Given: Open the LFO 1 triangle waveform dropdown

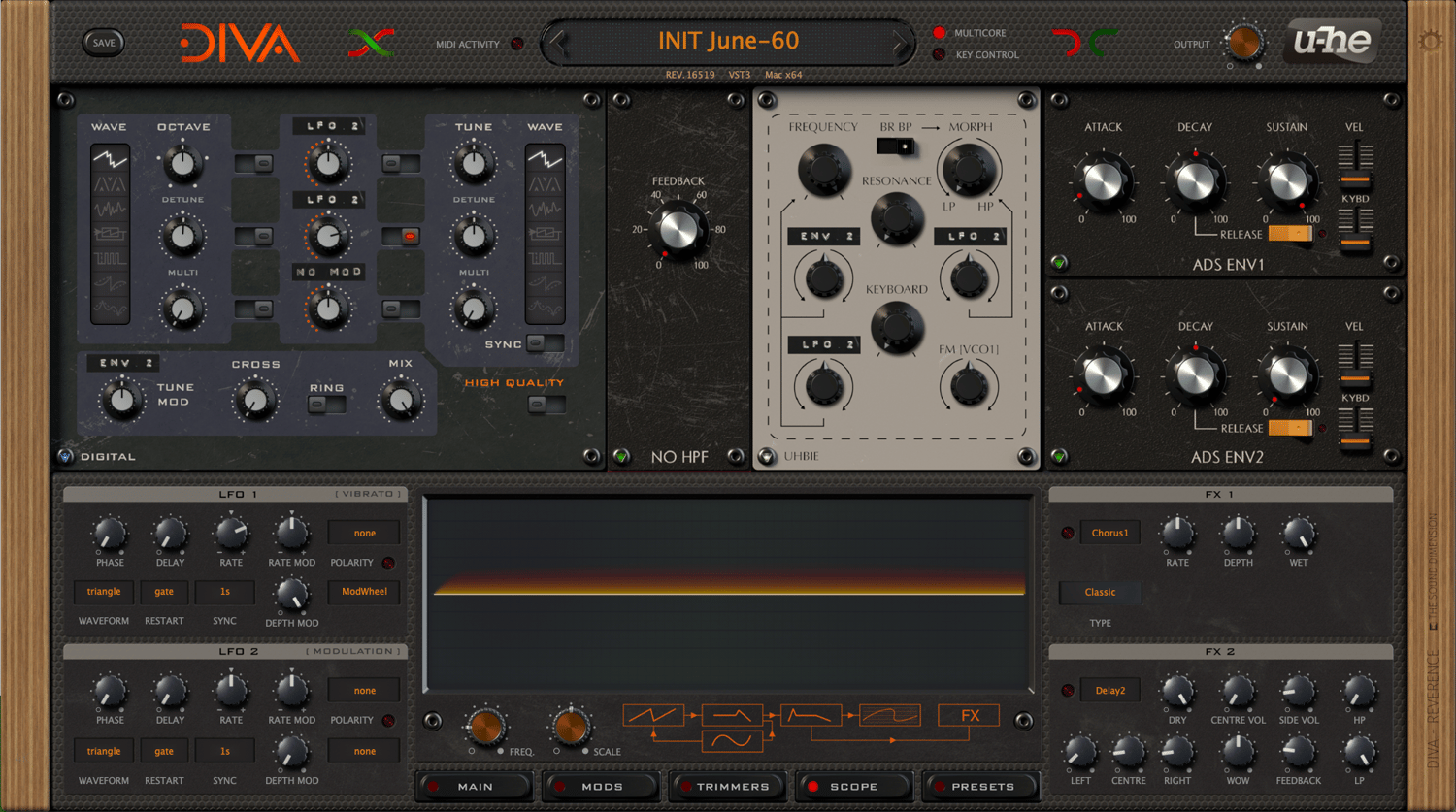Looking at the screenshot, I should point(104,592).
